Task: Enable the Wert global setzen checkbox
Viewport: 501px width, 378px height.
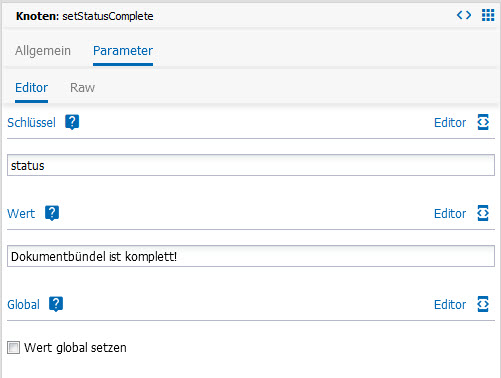Action: (x=13, y=348)
